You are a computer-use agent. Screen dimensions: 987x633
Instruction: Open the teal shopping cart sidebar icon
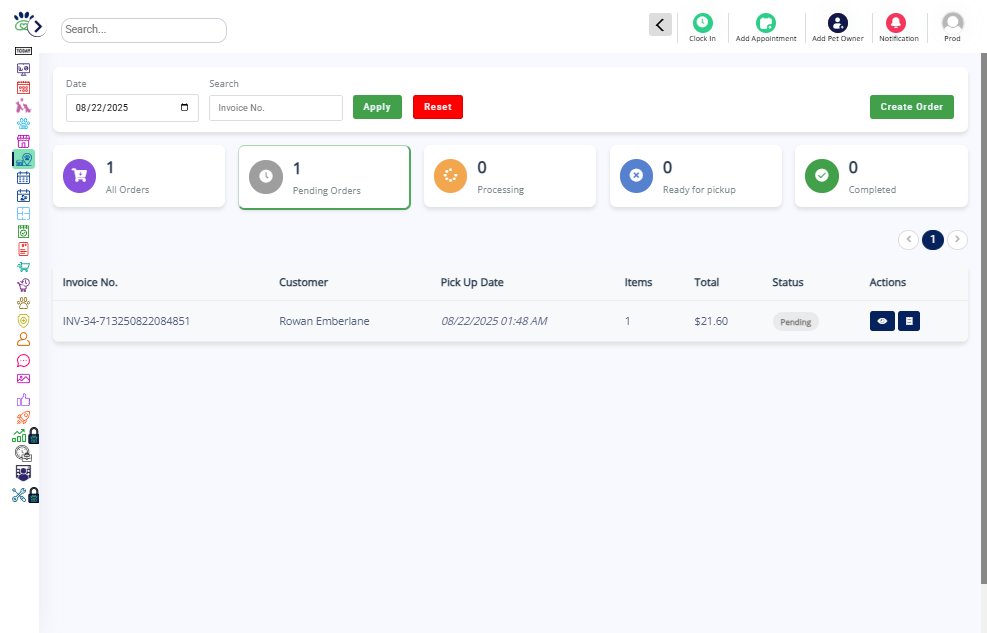click(x=23, y=267)
